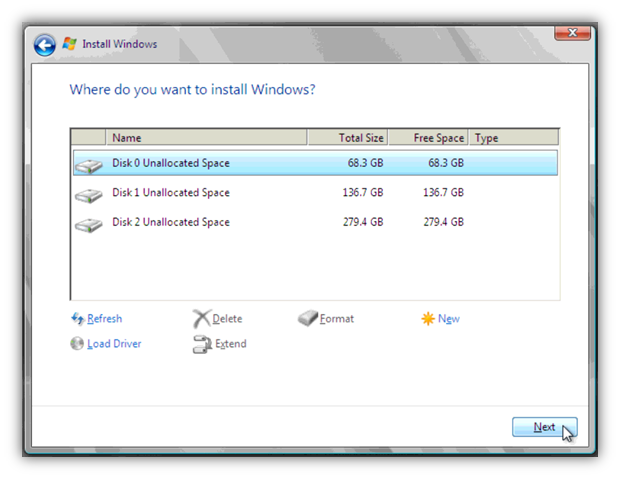The image size is (620, 479).
Task: Click the Extend link
Action: [x=231, y=343]
